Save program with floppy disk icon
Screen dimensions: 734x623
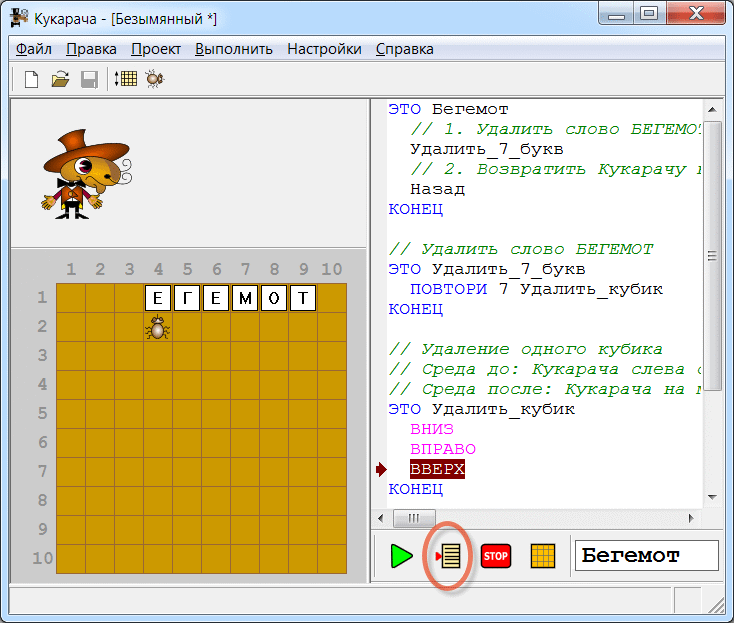(x=89, y=79)
